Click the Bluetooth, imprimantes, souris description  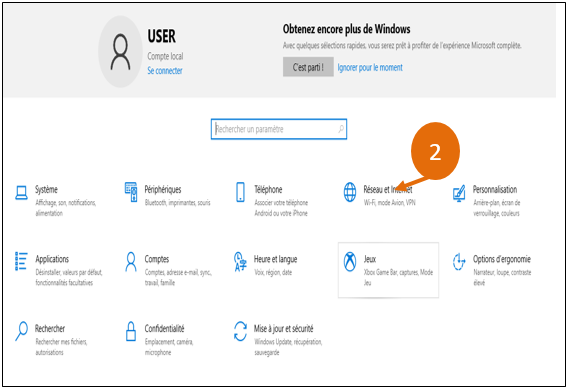pos(178,203)
